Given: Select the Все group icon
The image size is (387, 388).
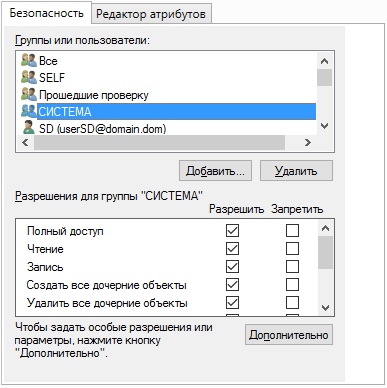Looking at the screenshot, I should click(x=29, y=60).
